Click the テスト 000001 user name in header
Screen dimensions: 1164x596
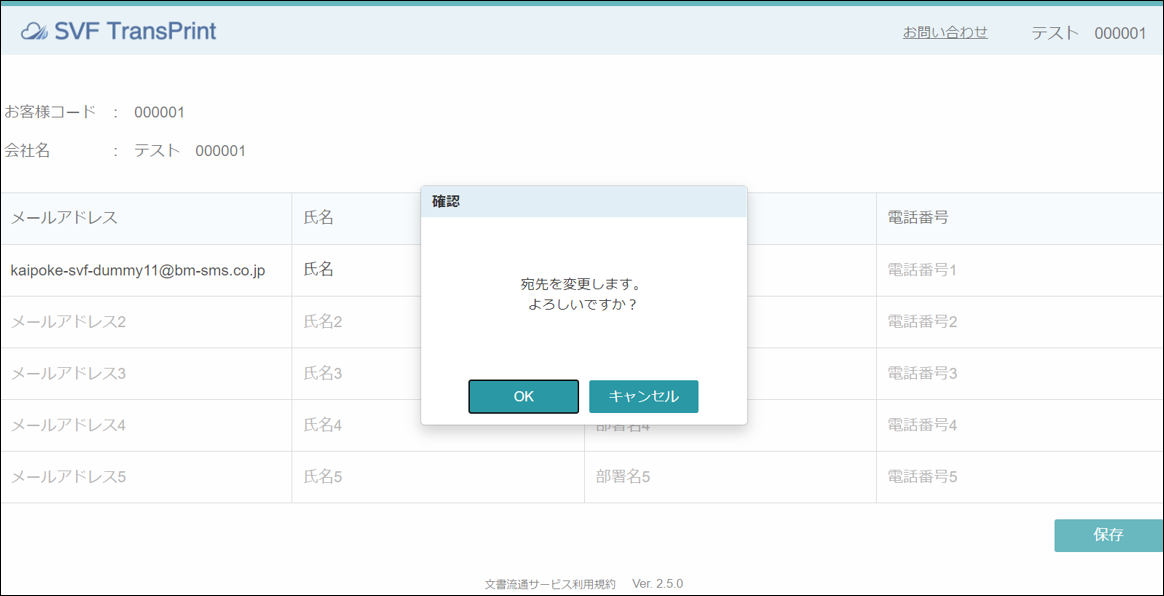click(1088, 33)
